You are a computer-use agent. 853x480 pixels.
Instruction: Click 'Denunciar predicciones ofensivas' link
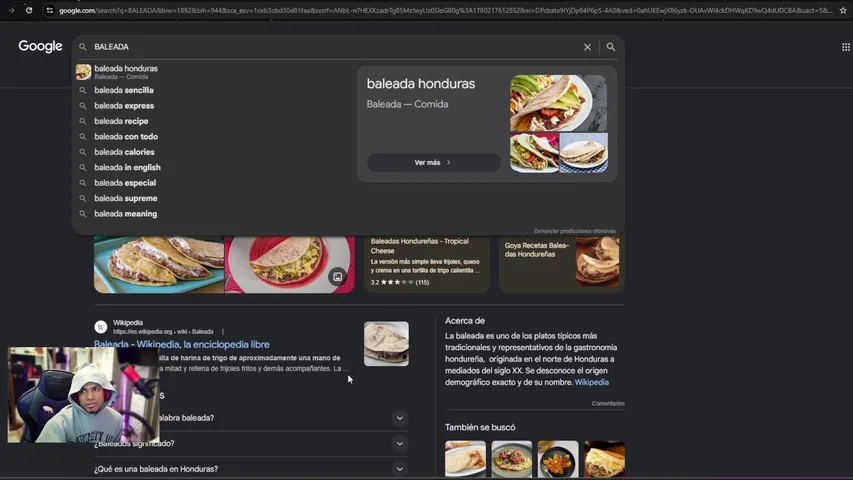click(574, 231)
